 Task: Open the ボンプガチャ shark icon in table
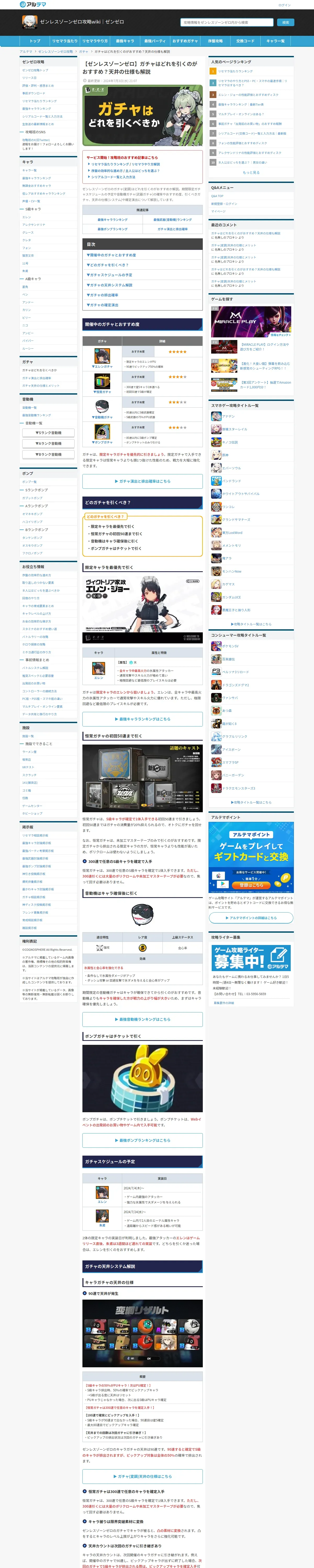[102, 431]
